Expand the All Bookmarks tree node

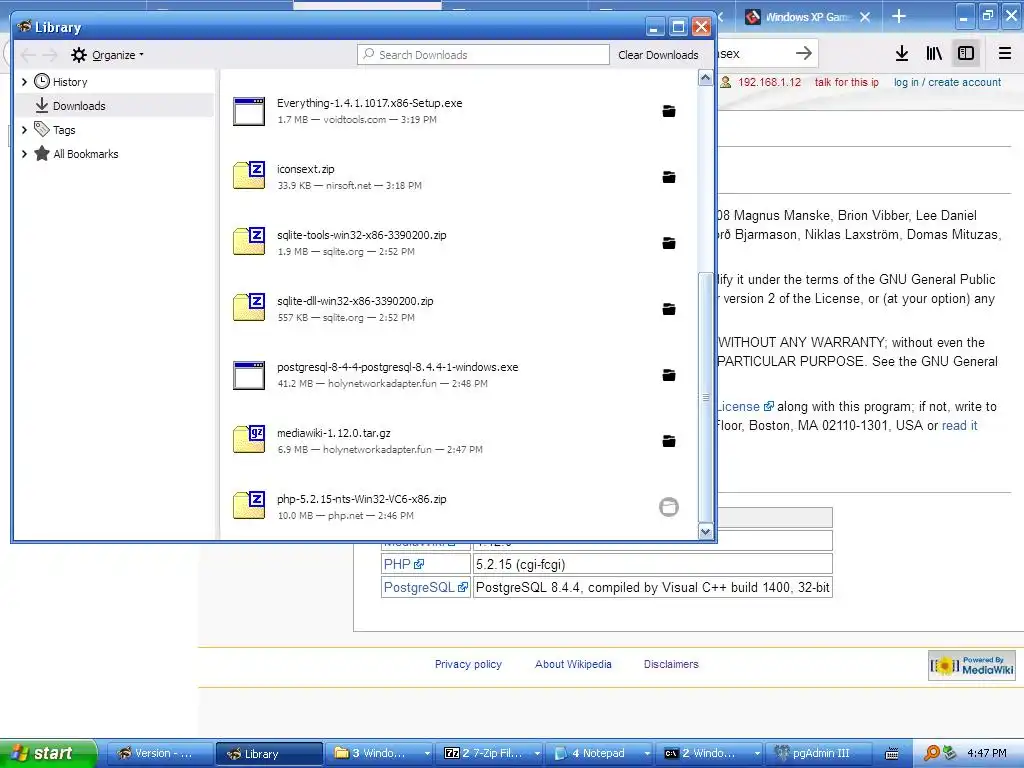click(x=24, y=154)
